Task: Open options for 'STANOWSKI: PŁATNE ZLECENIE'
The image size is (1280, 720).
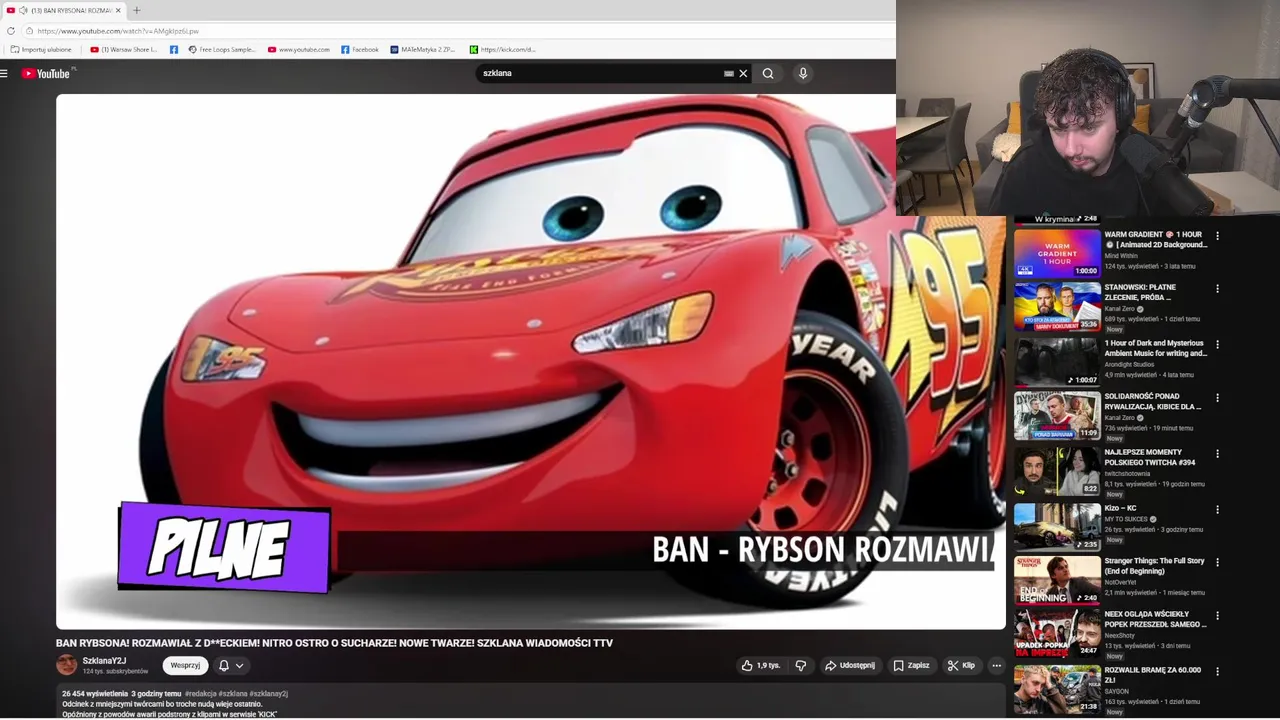Action: tap(1217, 289)
